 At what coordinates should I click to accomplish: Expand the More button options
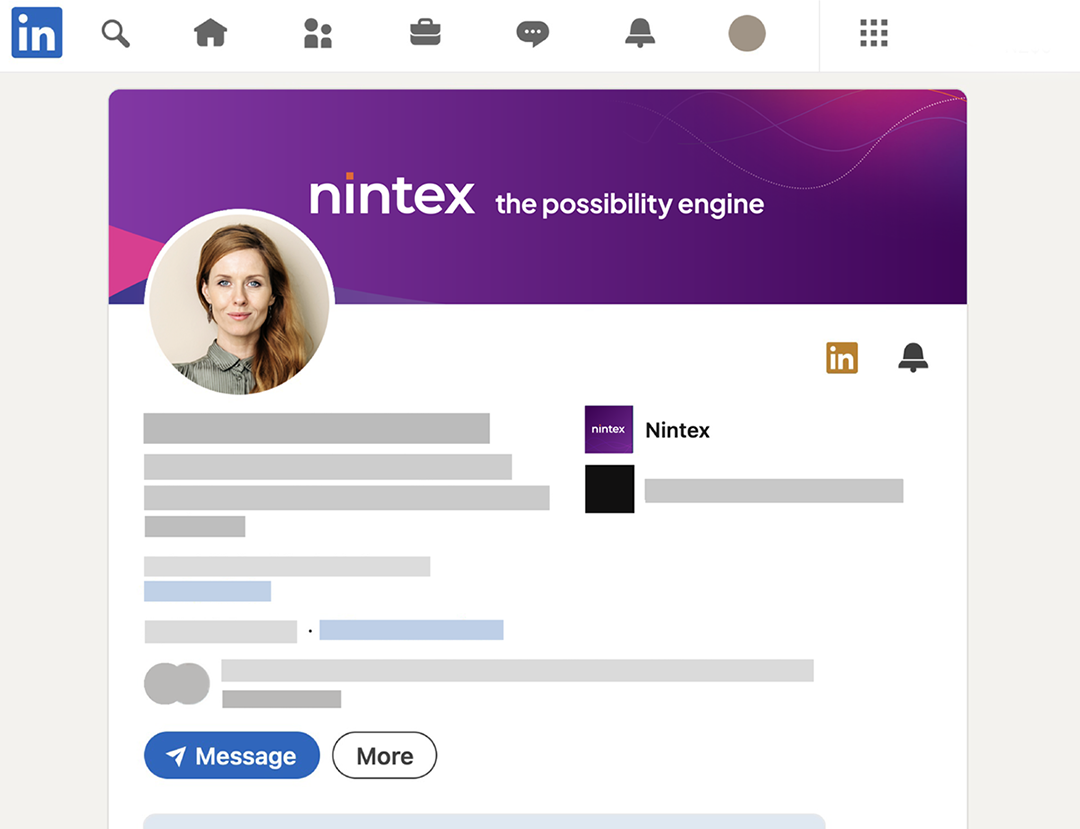[385, 756]
